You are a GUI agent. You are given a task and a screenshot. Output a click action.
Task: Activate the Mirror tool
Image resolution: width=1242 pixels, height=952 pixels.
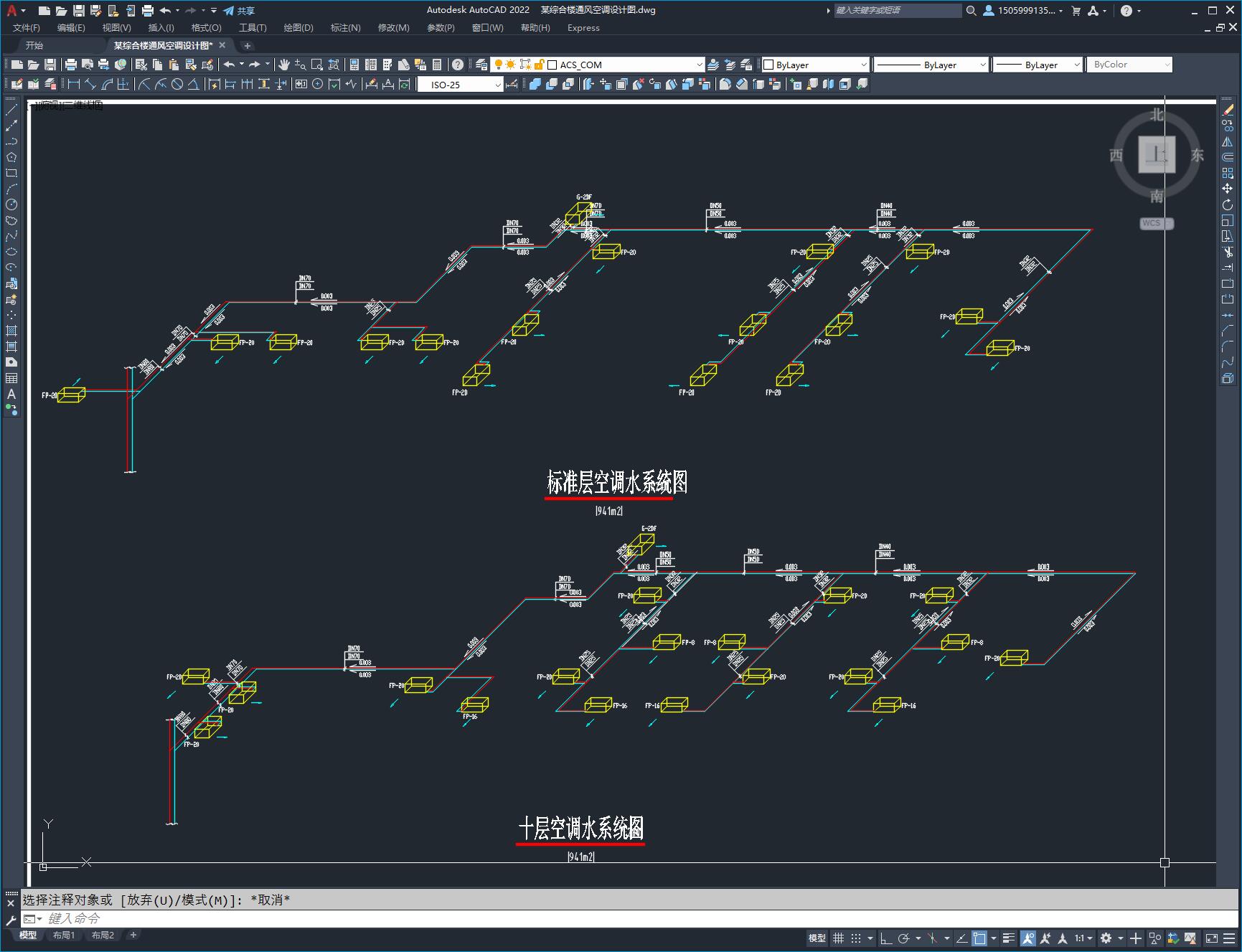[1228, 141]
